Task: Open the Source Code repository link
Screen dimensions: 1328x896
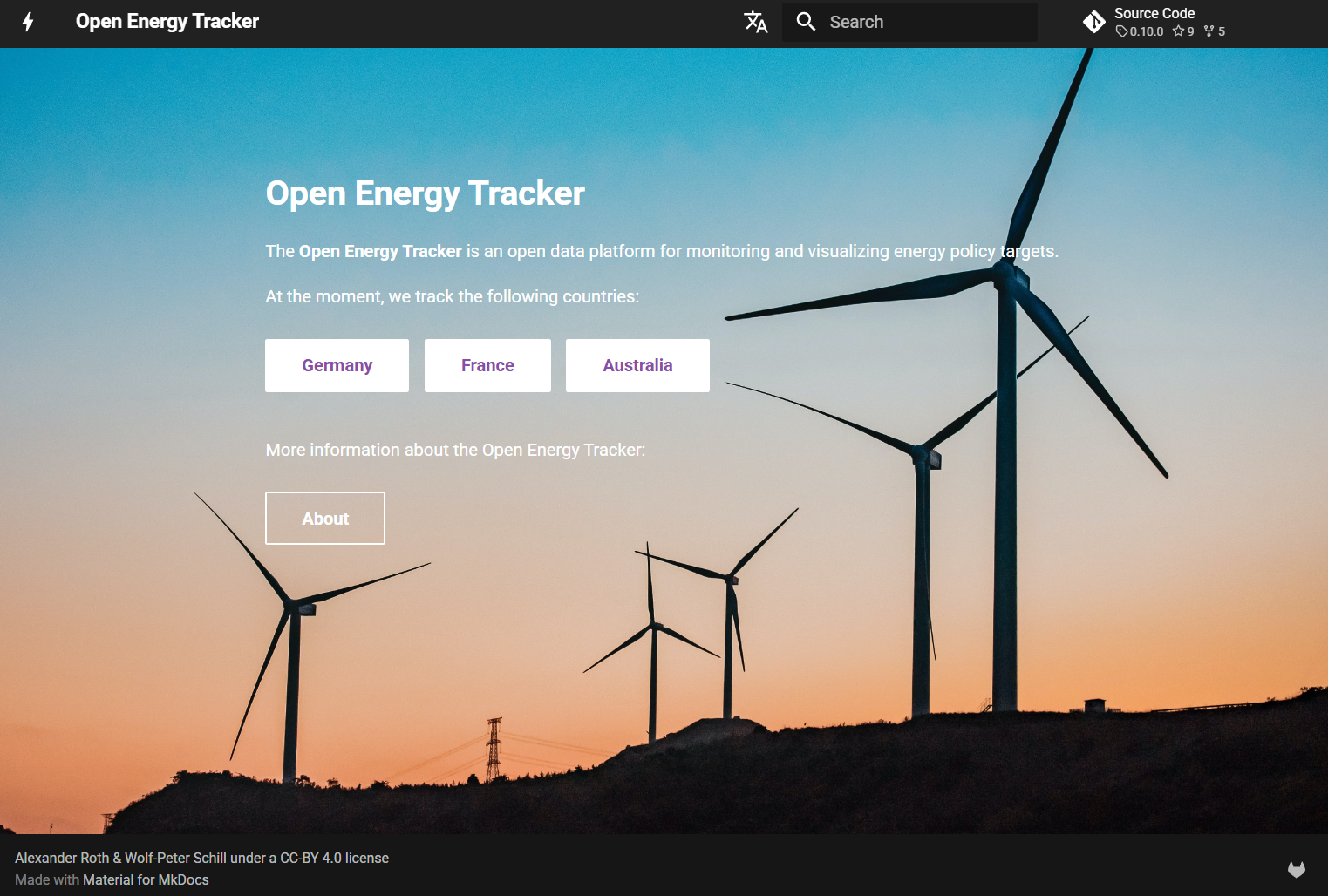Action: pyautogui.click(x=1154, y=13)
